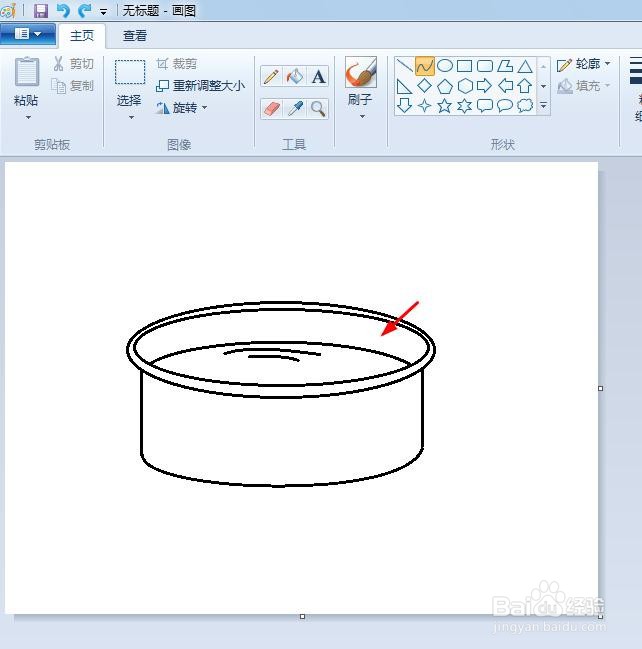The width and height of the screenshot is (642, 649).
Task: Select the Magnifier tool
Action: (318, 109)
